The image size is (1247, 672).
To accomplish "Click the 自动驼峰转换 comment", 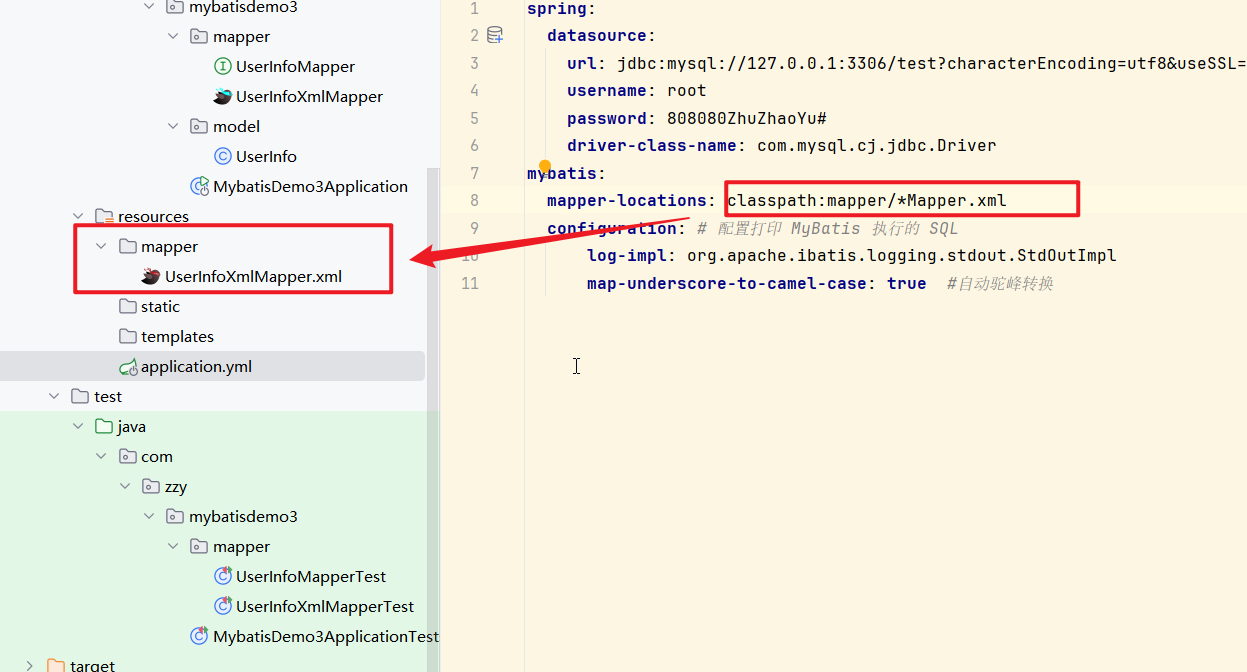I will coord(1000,284).
